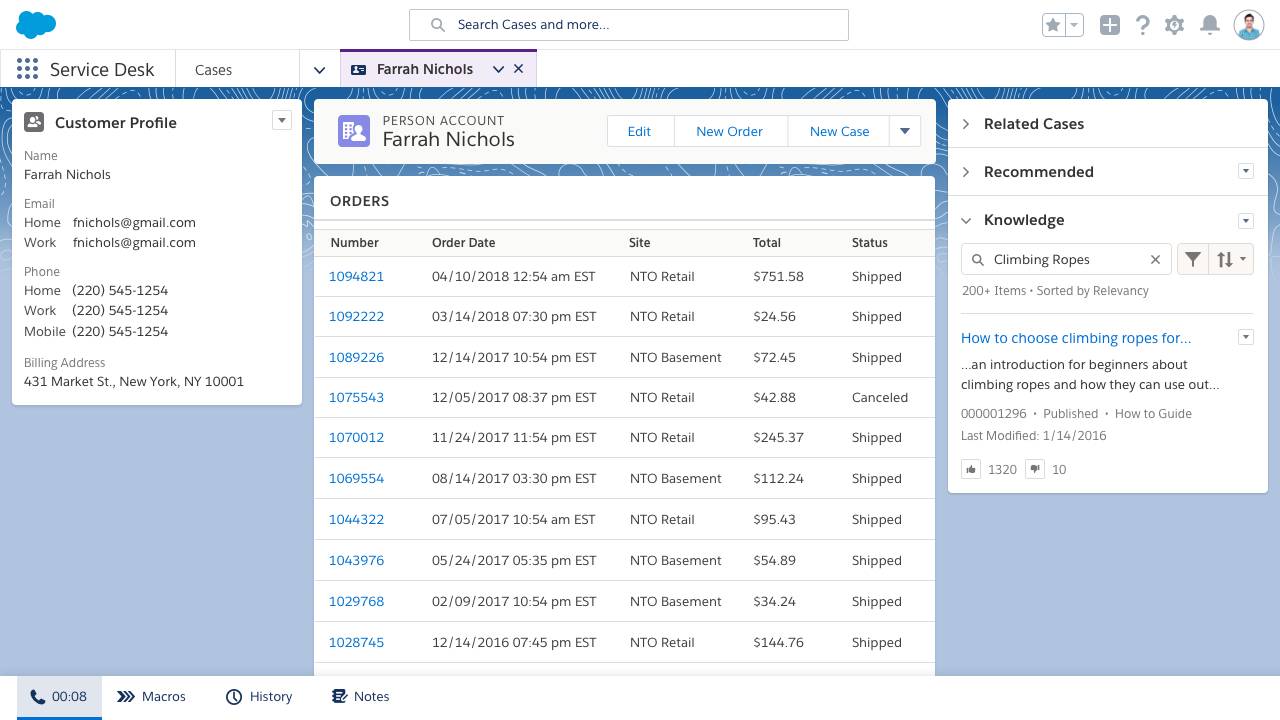The image size is (1280, 720).
Task: Clear the Climbing Ropes search text
Action: 1155,259
